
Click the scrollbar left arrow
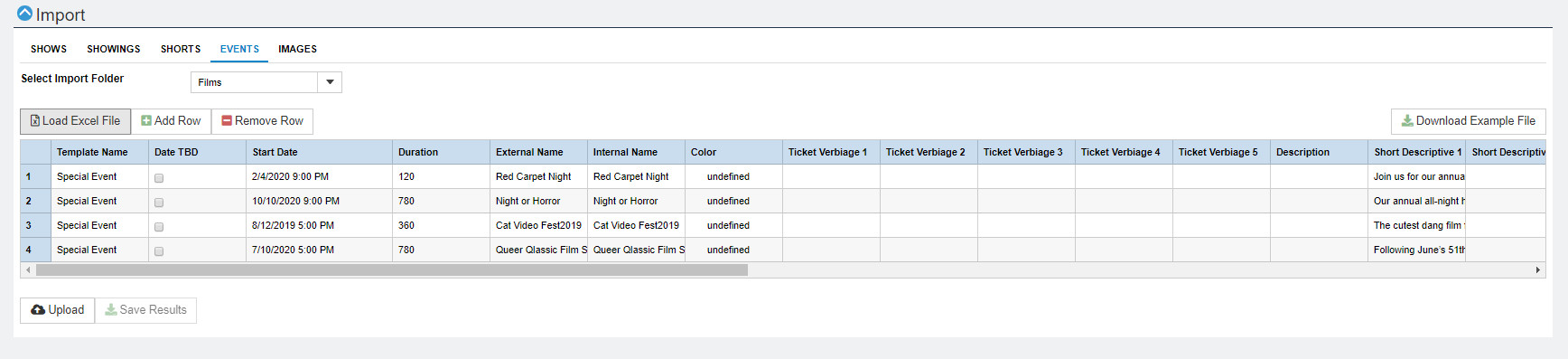(x=28, y=269)
